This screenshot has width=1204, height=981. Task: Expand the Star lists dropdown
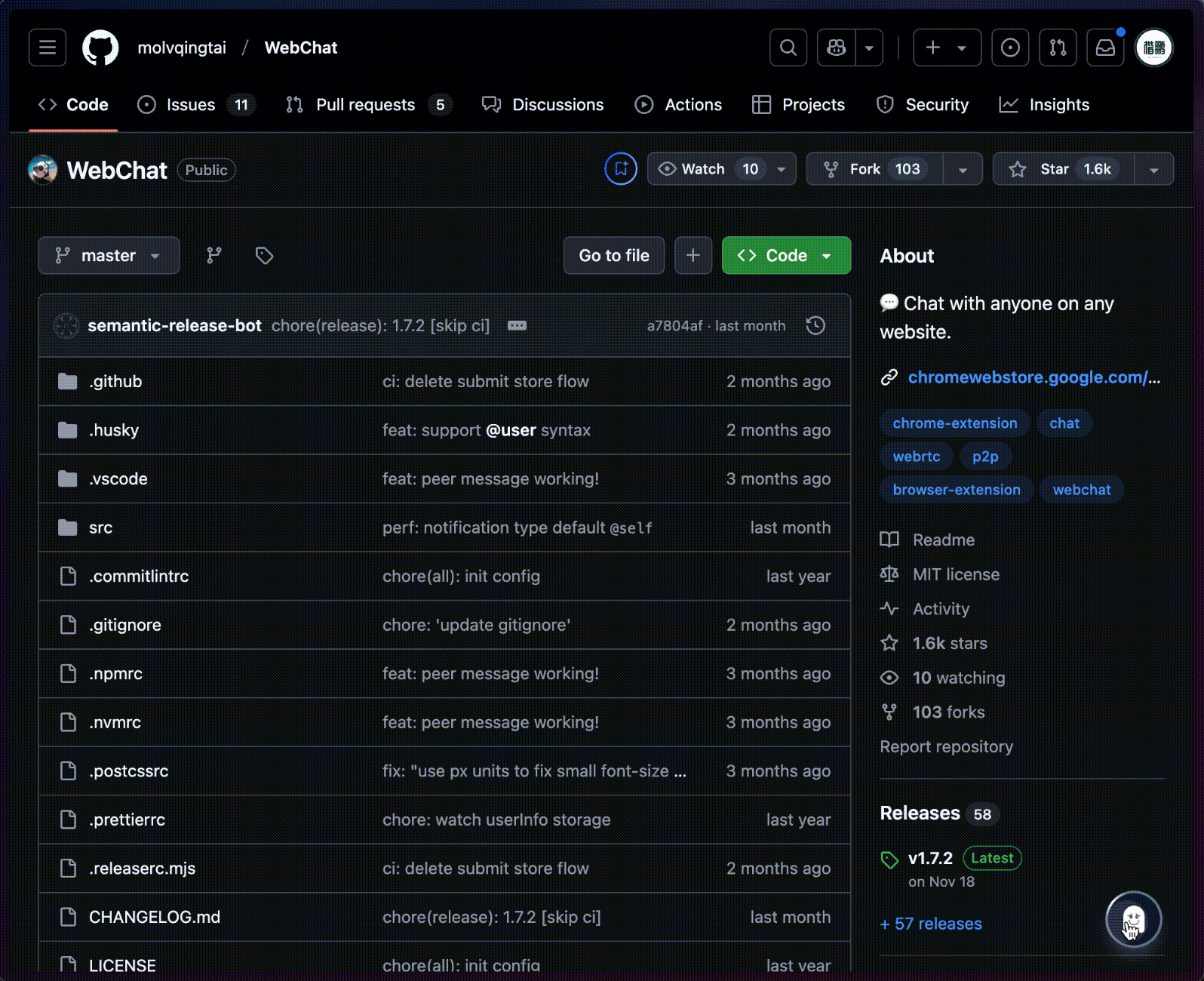pos(1153,169)
